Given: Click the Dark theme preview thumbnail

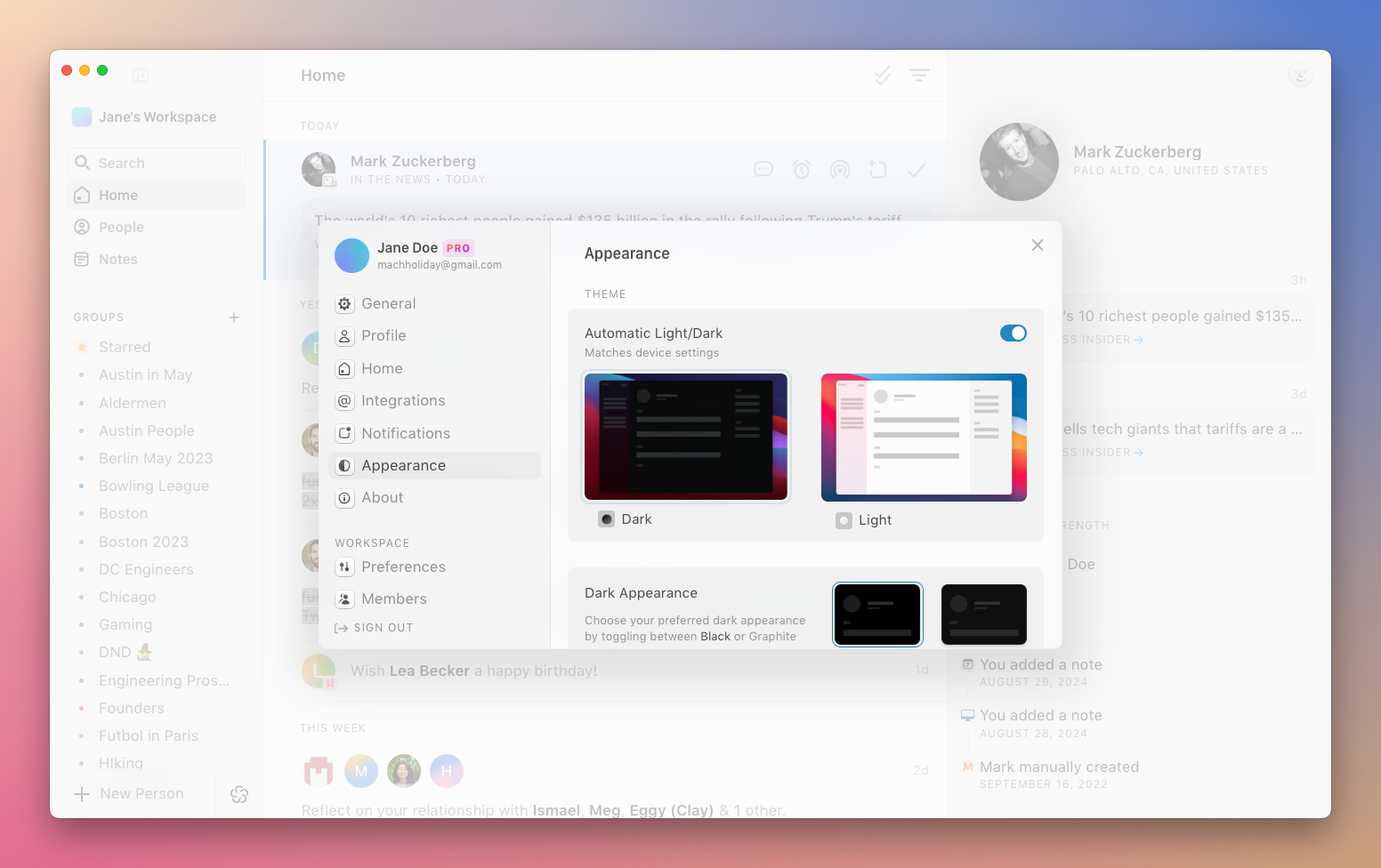Looking at the screenshot, I should (685, 437).
